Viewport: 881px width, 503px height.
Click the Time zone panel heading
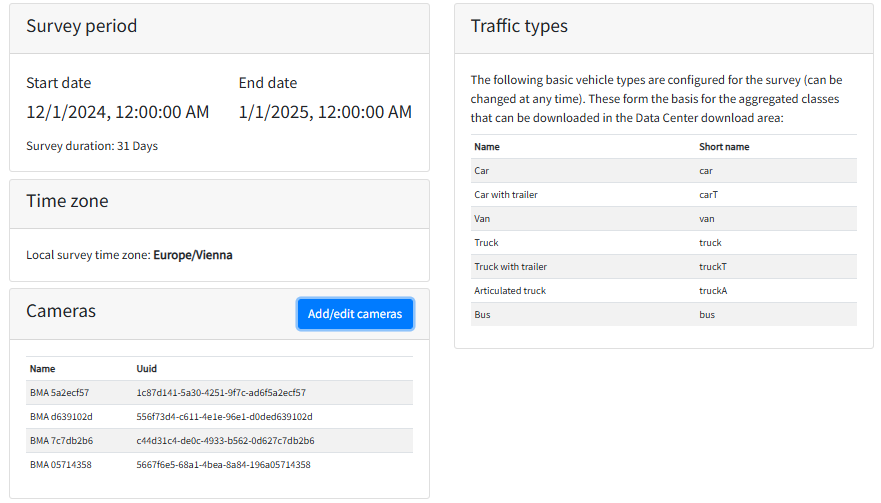click(x=67, y=201)
